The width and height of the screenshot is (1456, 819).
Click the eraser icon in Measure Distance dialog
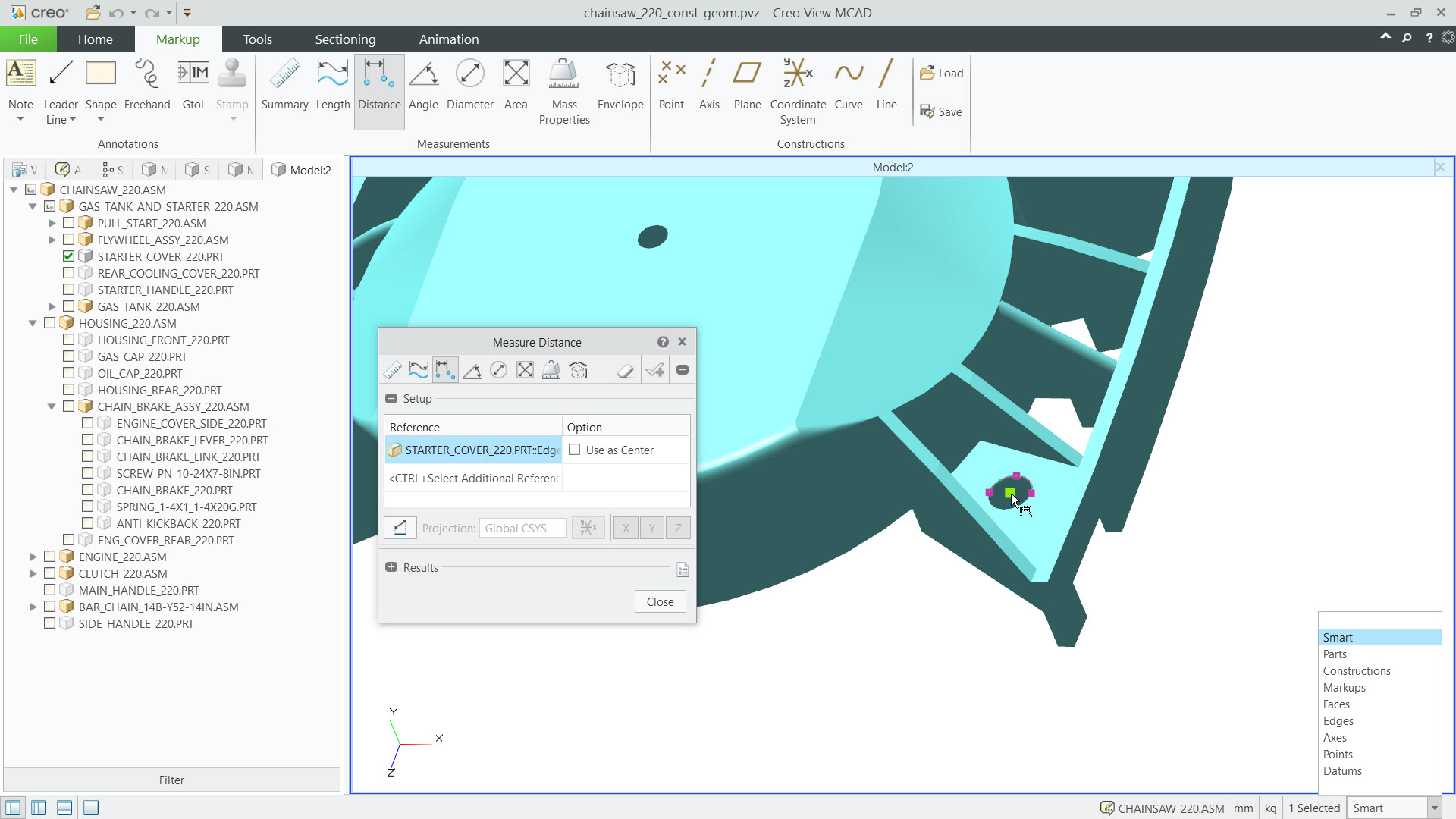(x=625, y=370)
